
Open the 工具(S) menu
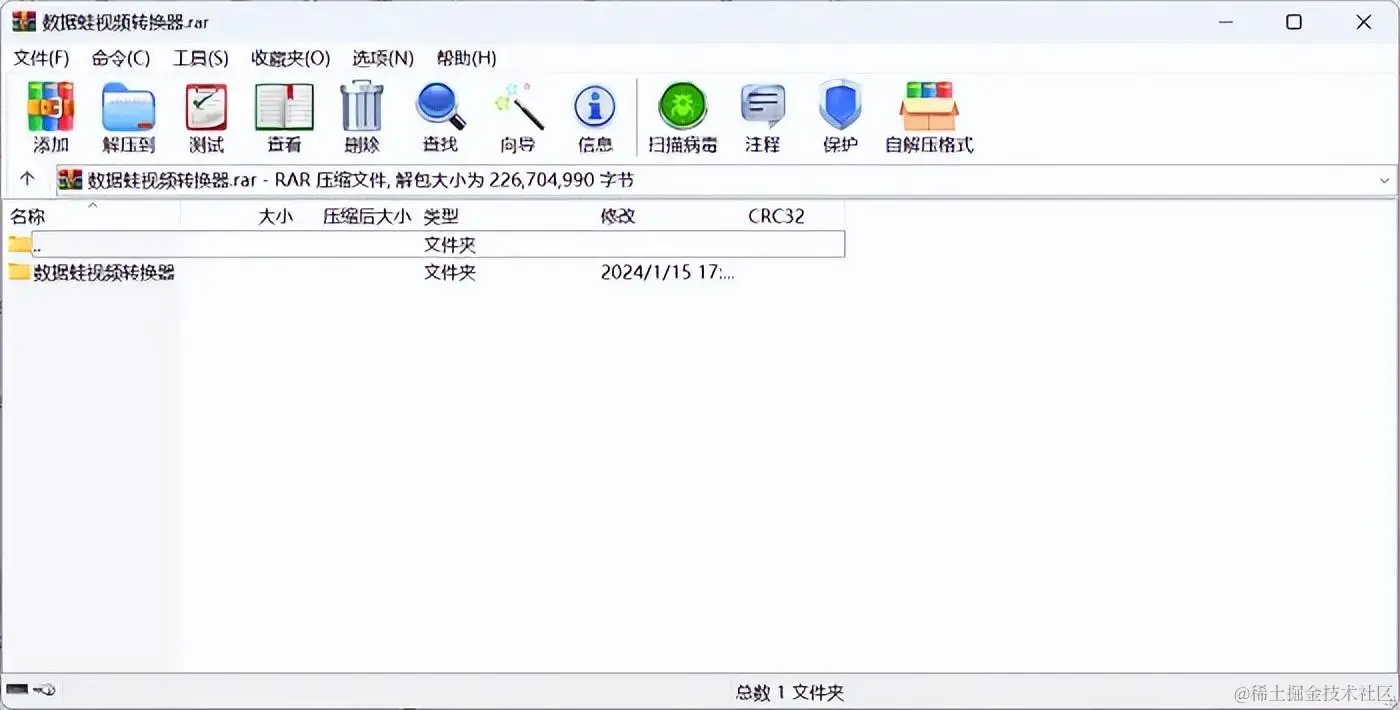click(x=201, y=58)
